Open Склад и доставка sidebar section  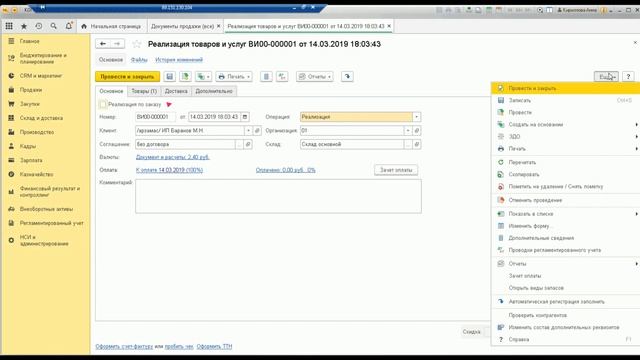click(41, 118)
